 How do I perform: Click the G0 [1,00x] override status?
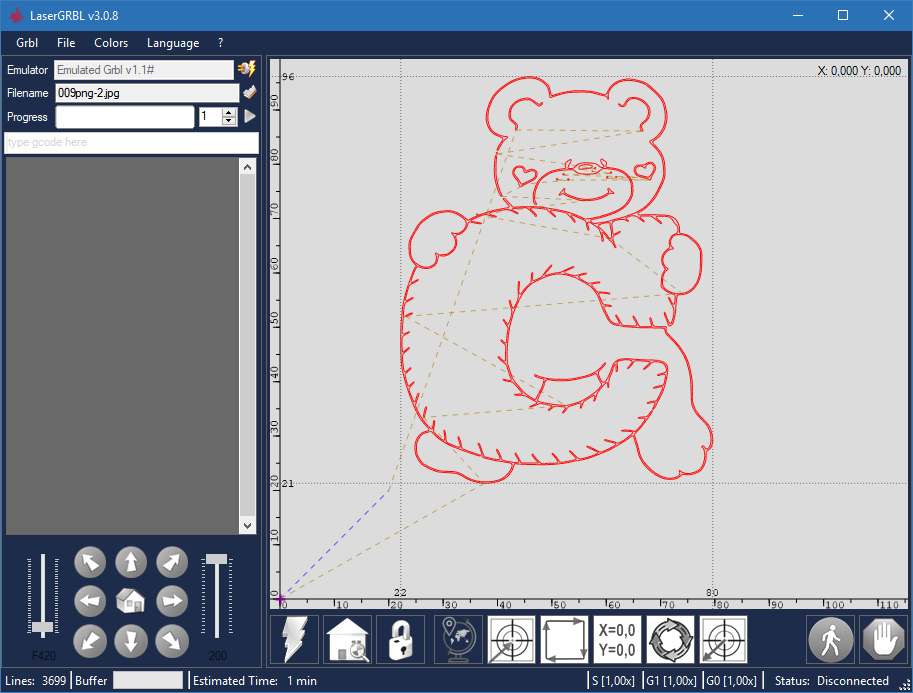pos(731,681)
